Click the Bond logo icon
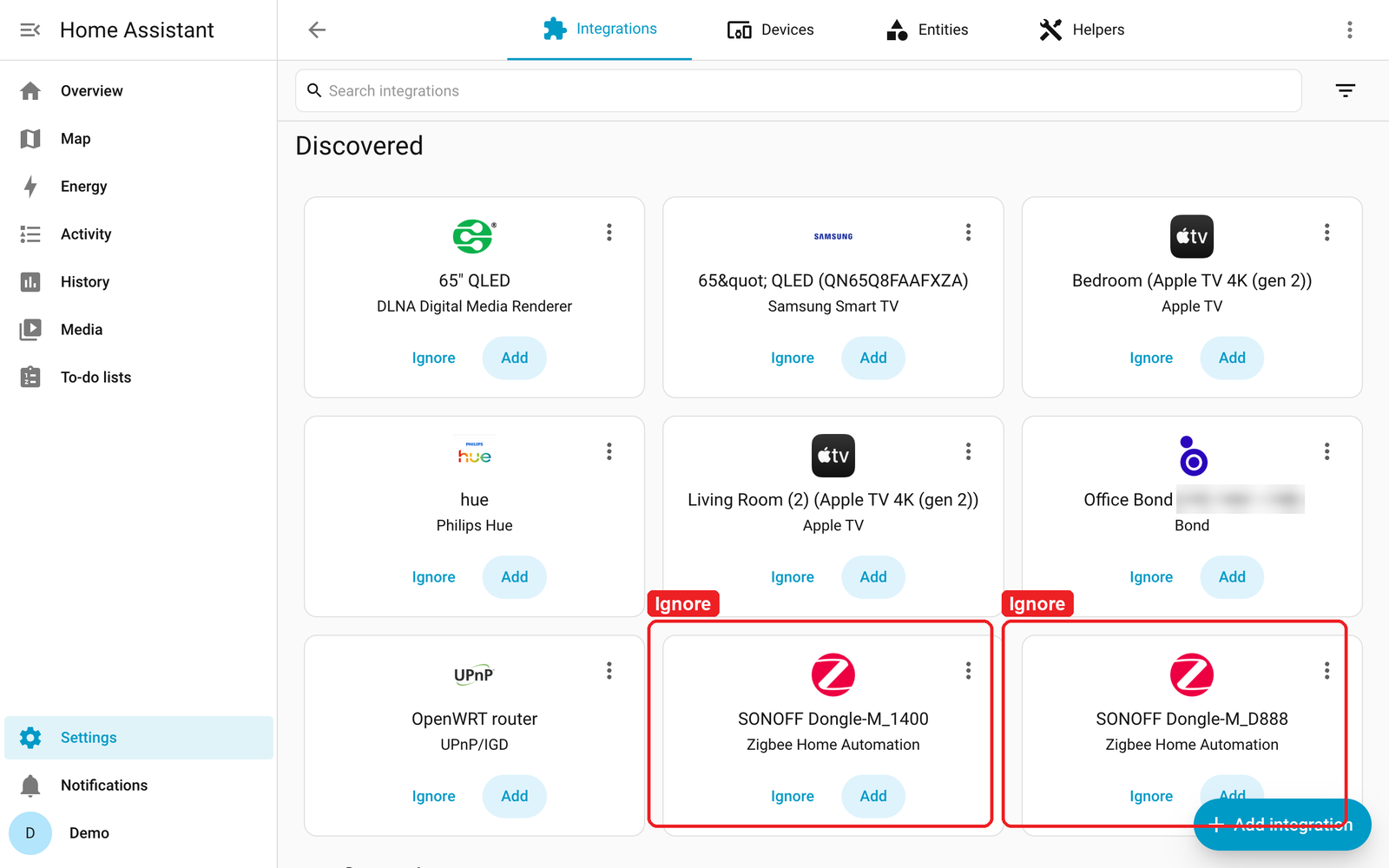The width and height of the screenshot is (1389, 868). [1192, 456]
